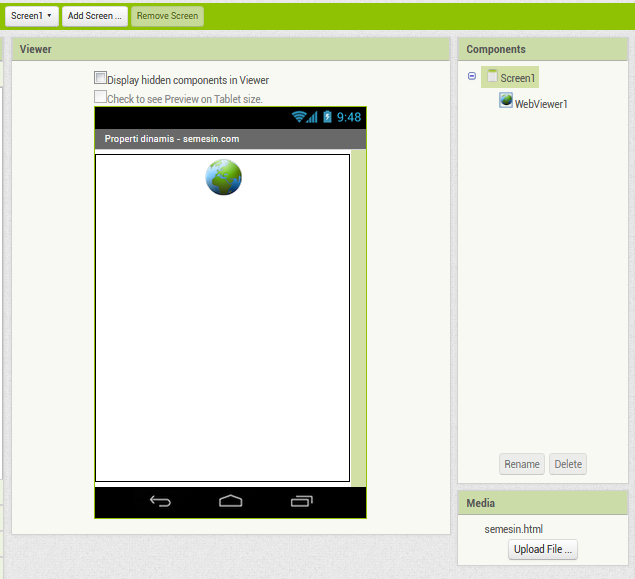Tap the Android recent apps icon
The image size is (635, 579).
301,502
